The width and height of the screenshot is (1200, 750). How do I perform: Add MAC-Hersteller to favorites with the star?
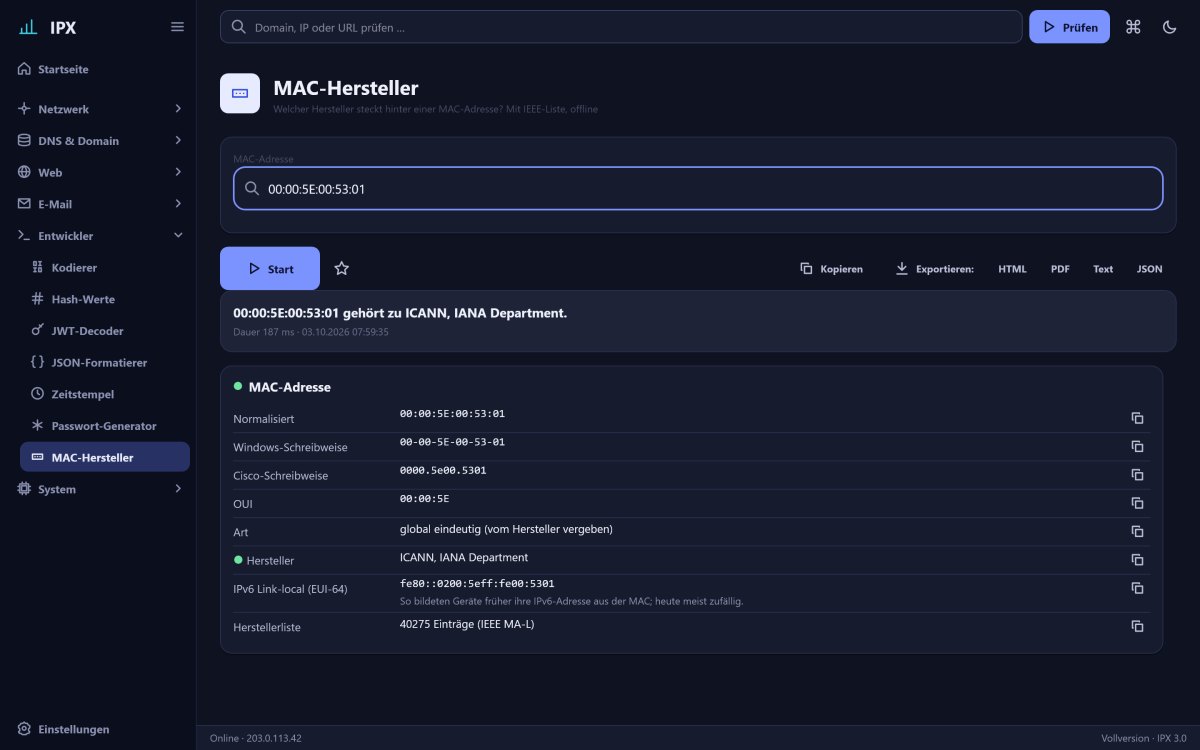pos(342,268)
